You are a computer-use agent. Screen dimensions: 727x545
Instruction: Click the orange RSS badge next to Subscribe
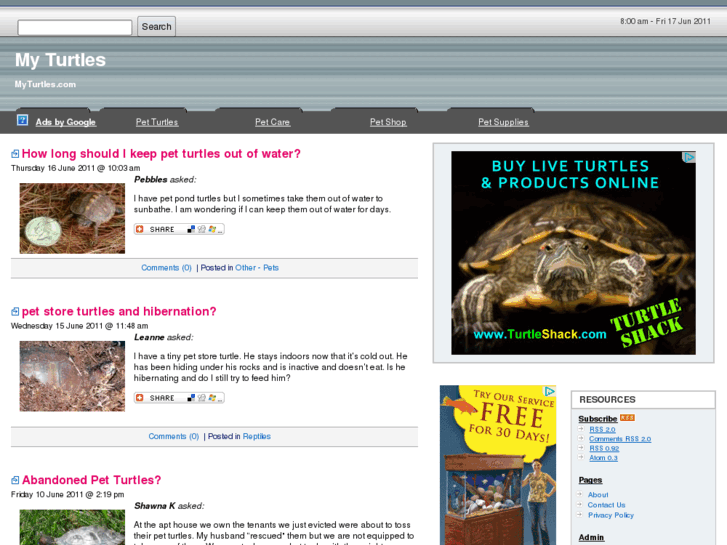[627, 418]
